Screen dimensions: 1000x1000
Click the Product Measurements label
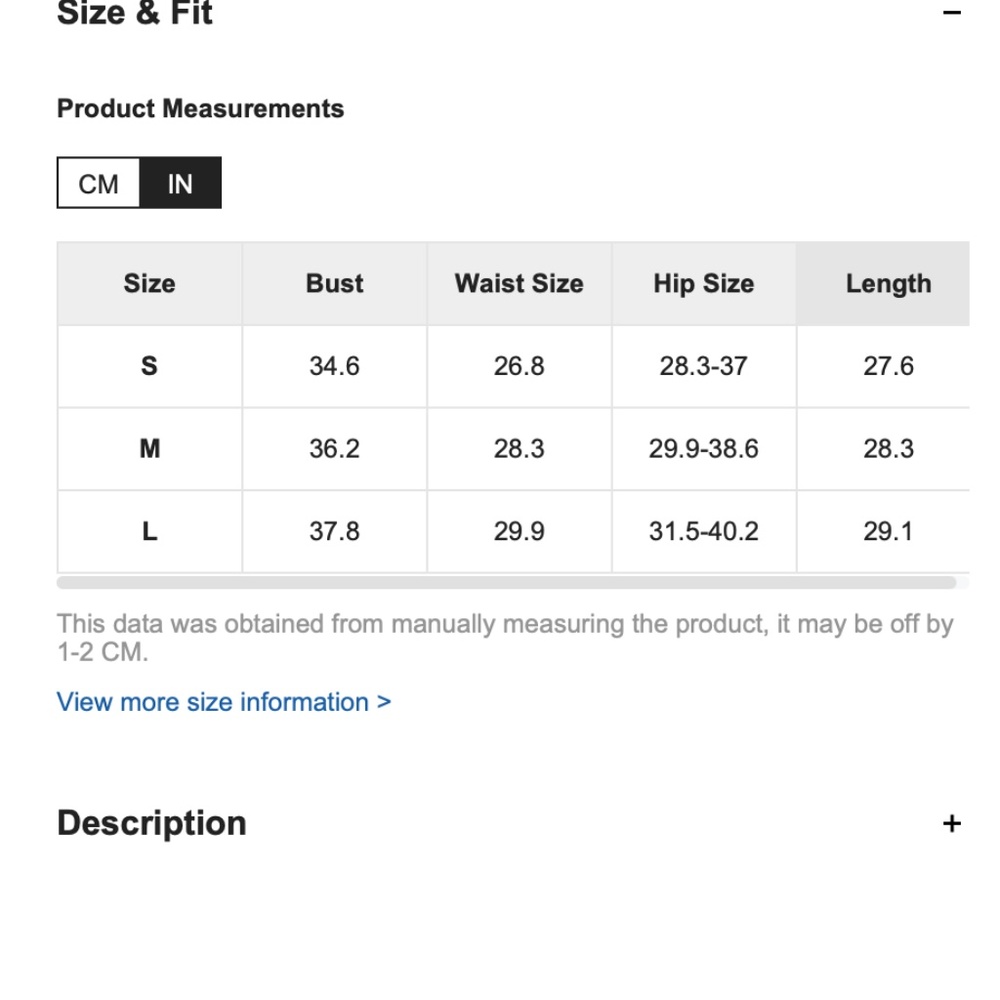(x=200, y=108)
